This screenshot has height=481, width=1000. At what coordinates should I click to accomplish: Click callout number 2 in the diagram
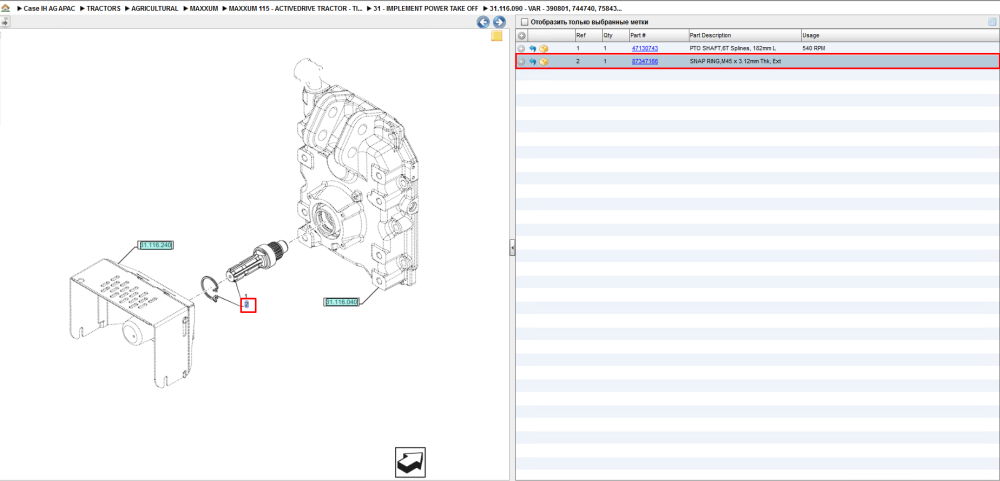pos(247,305)
